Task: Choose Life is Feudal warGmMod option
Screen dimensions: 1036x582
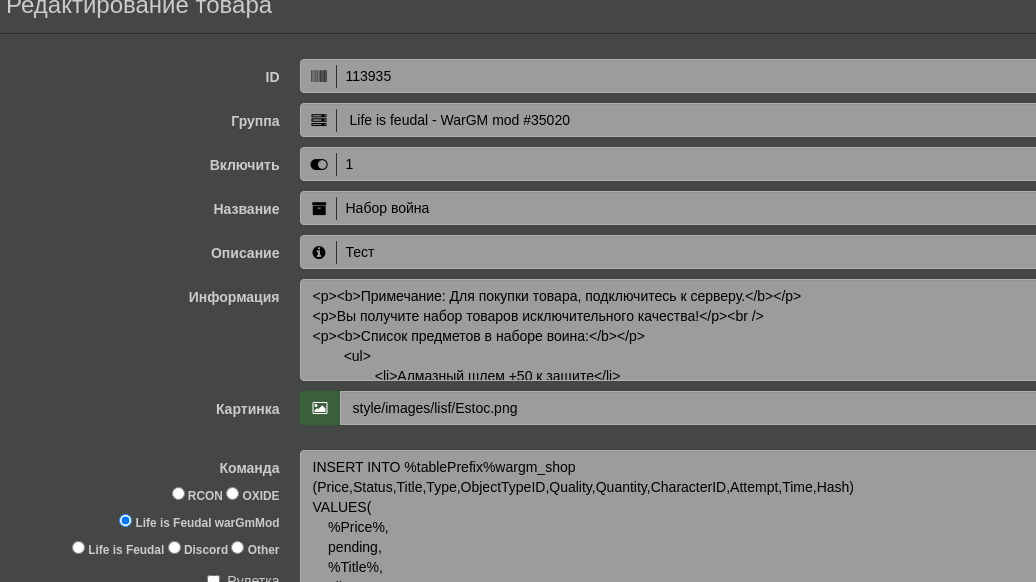Action: coord(125,520)
